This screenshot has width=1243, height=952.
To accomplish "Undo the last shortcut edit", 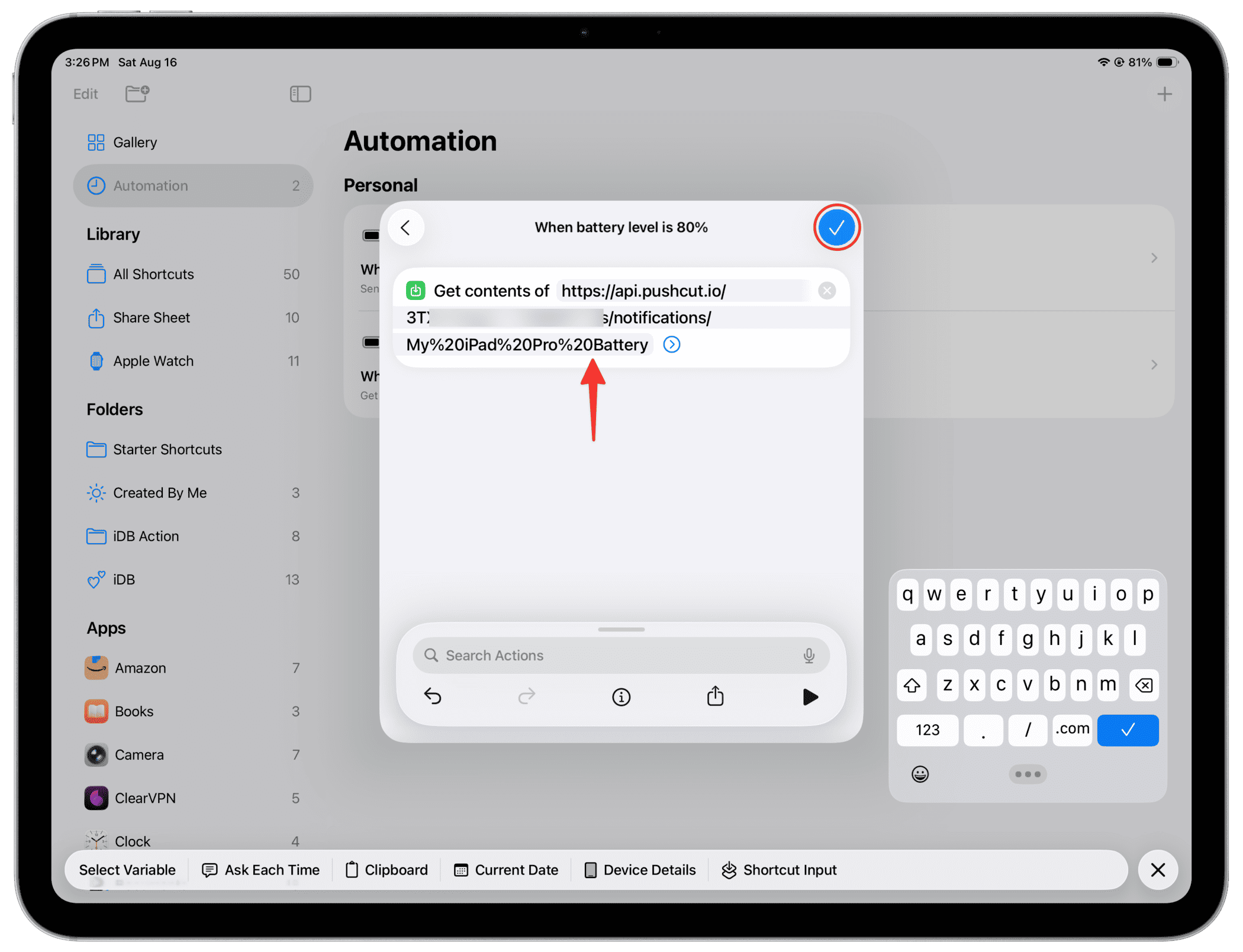I will 433,696.
